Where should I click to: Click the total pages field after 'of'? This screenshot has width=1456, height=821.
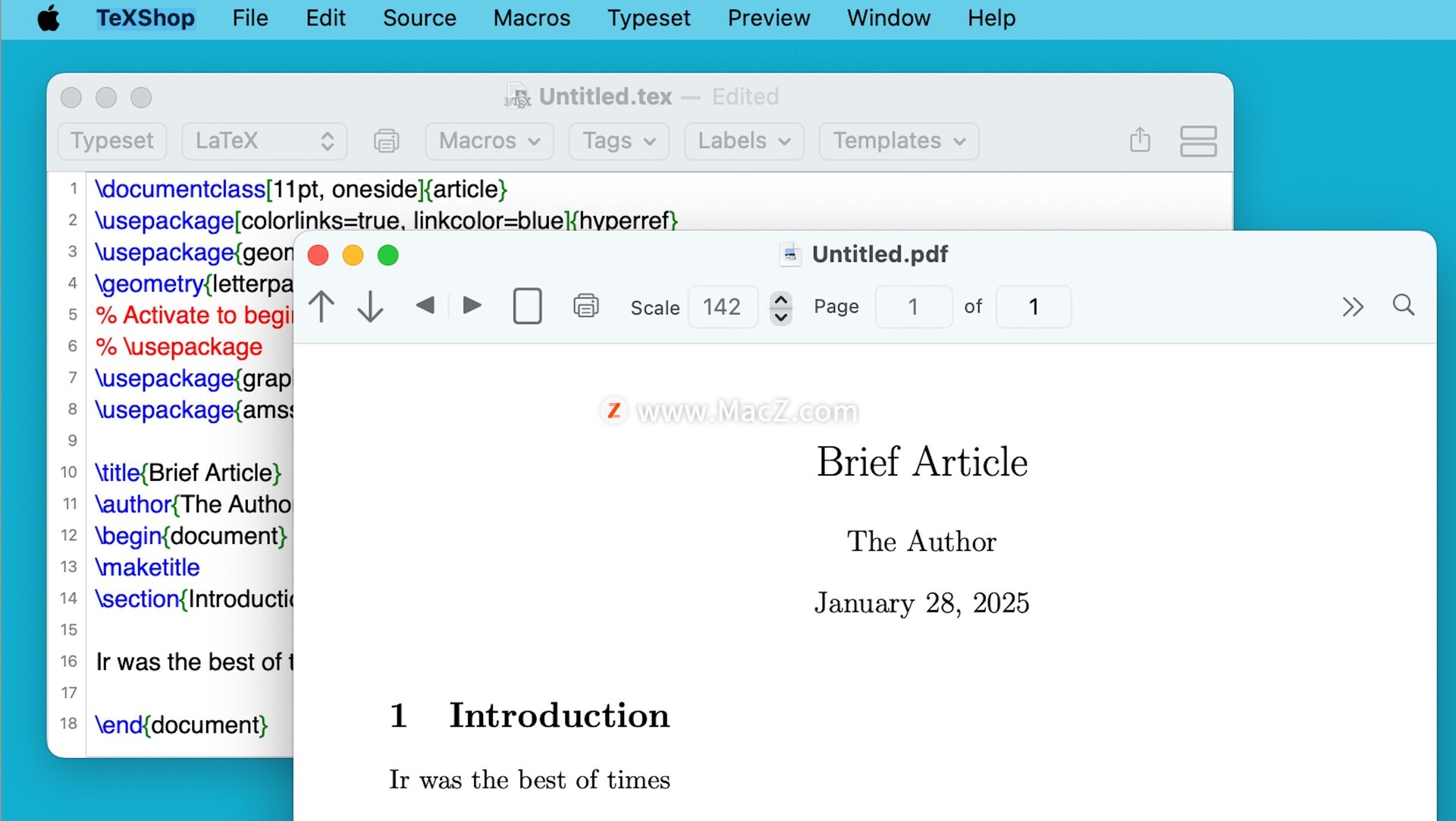pyautogui.click(x=1034, y=307)
